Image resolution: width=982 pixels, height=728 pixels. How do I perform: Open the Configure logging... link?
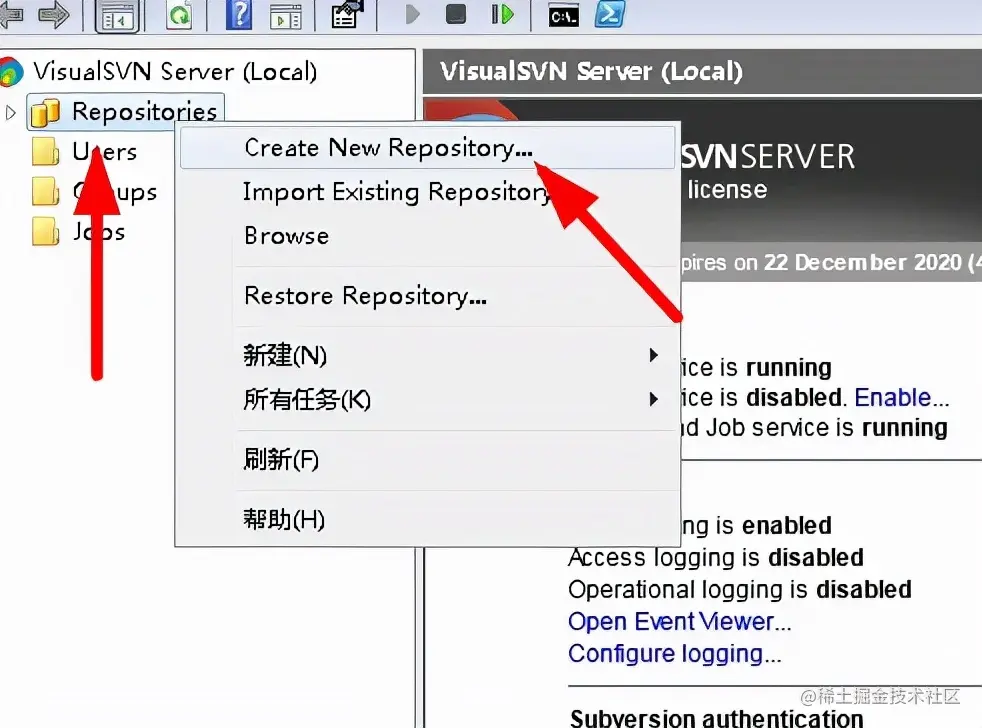click(674, 653)
